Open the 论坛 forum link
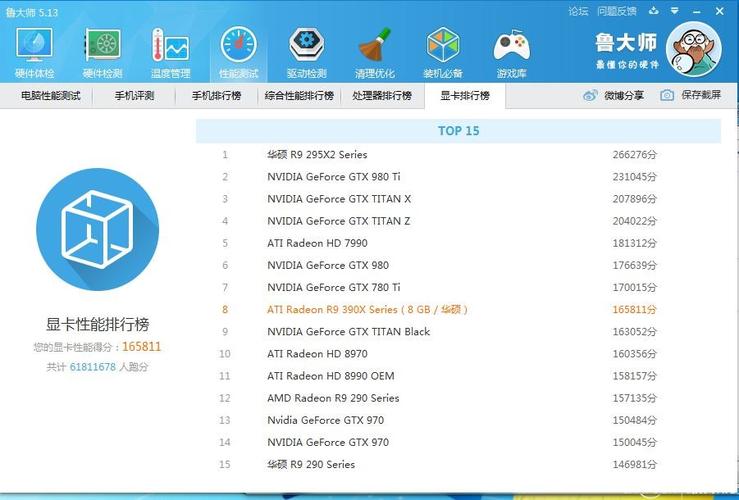This screenshot has width=739, height=500. [x=578, y=11]
